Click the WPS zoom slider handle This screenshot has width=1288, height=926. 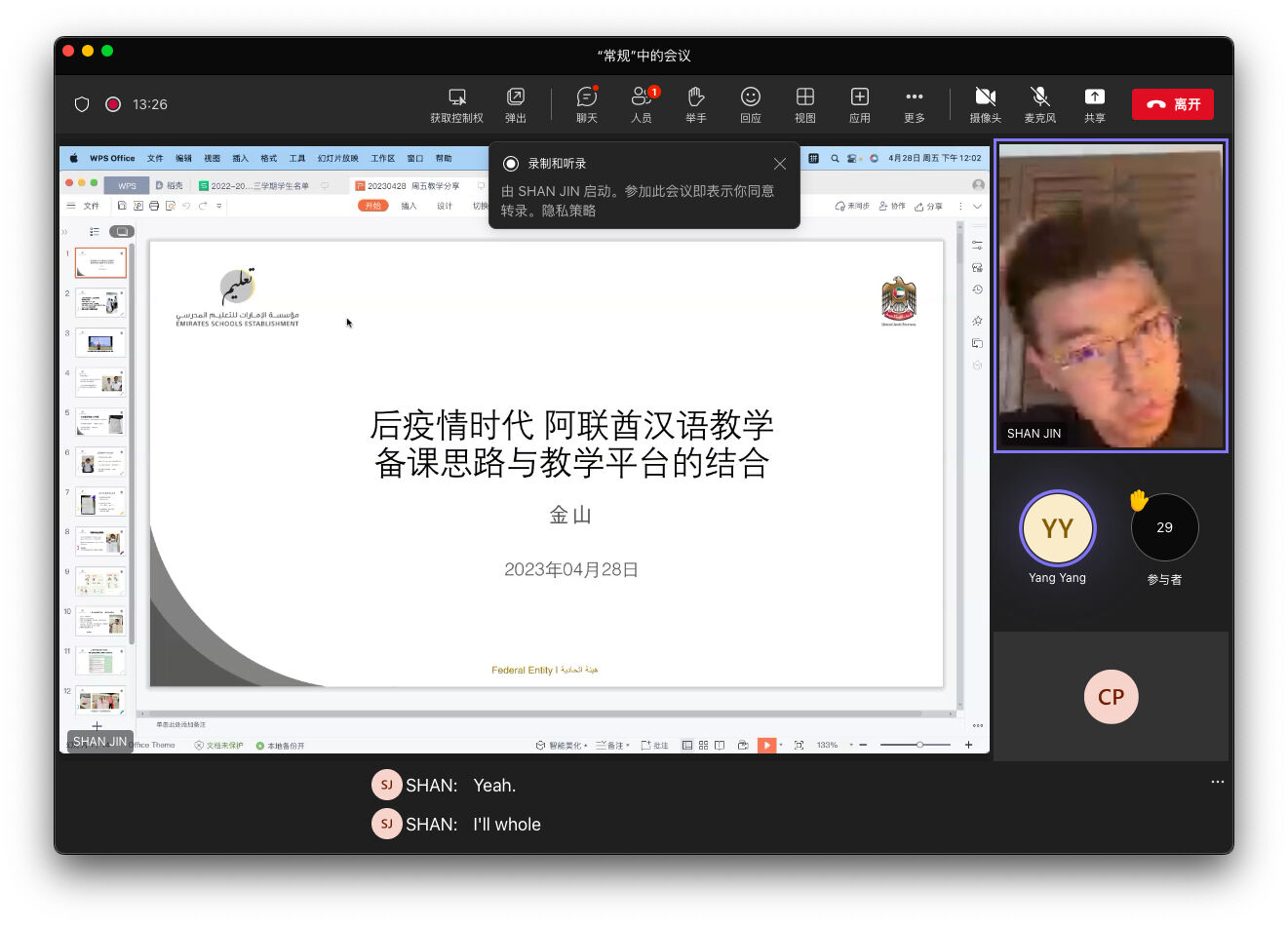(919, 745)
